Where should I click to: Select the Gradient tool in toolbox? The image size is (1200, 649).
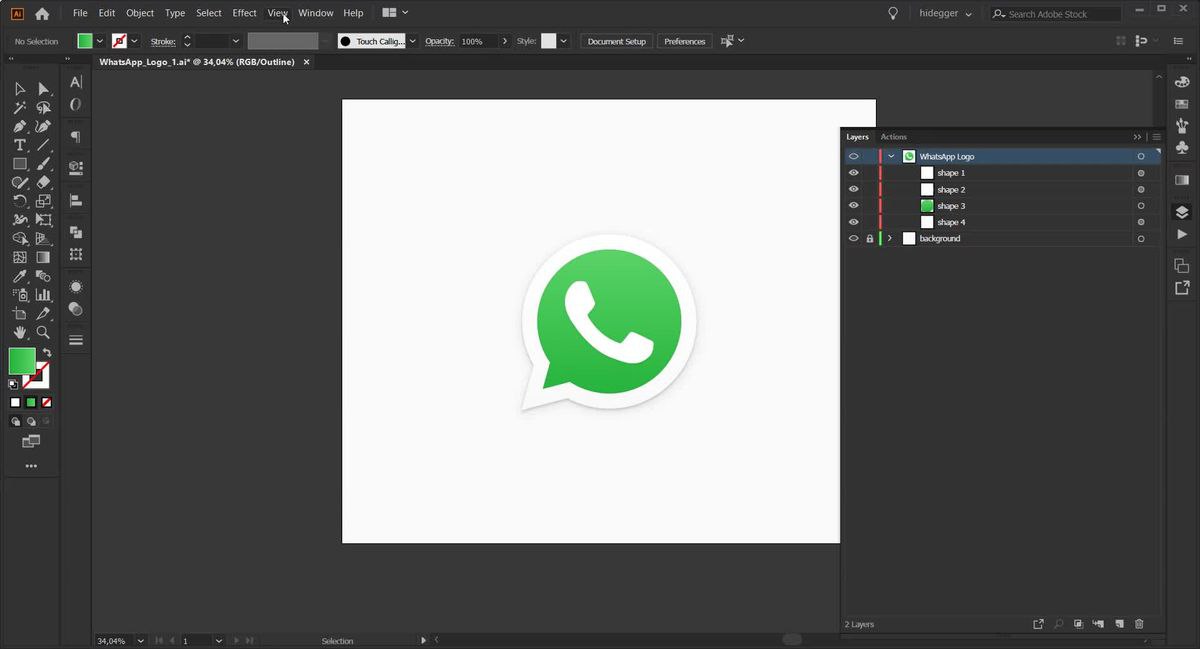pyautogui.click(x=43, y=257)
